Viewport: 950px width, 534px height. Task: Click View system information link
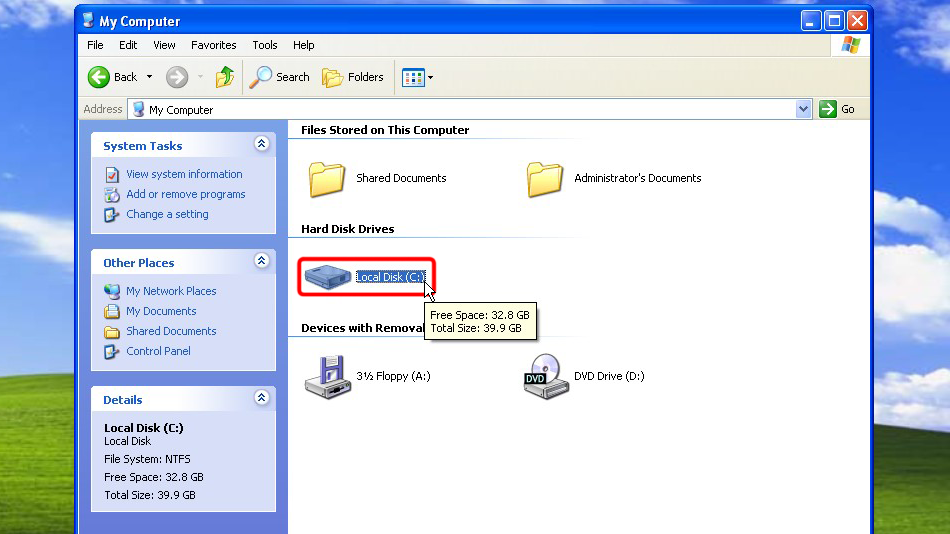184,174
